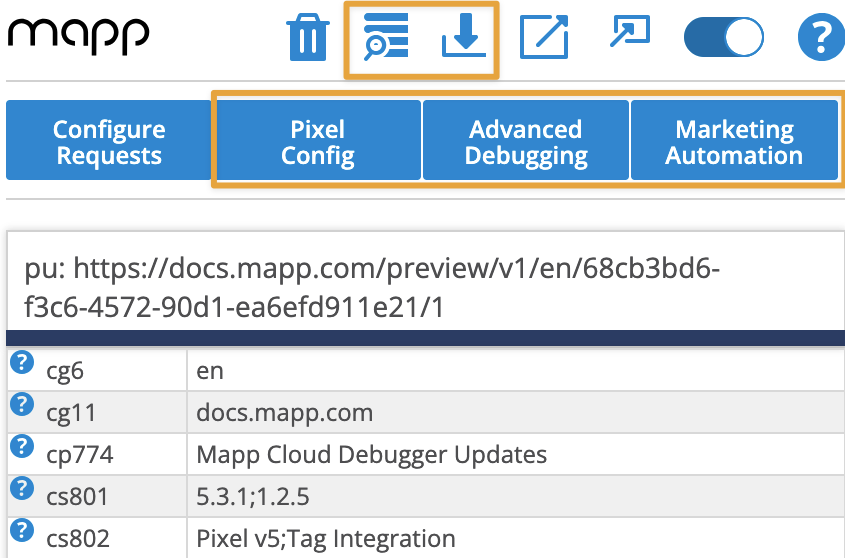Select the cg6 parameter name
This screenshot has width=845, height=558.
click(65, 371)
